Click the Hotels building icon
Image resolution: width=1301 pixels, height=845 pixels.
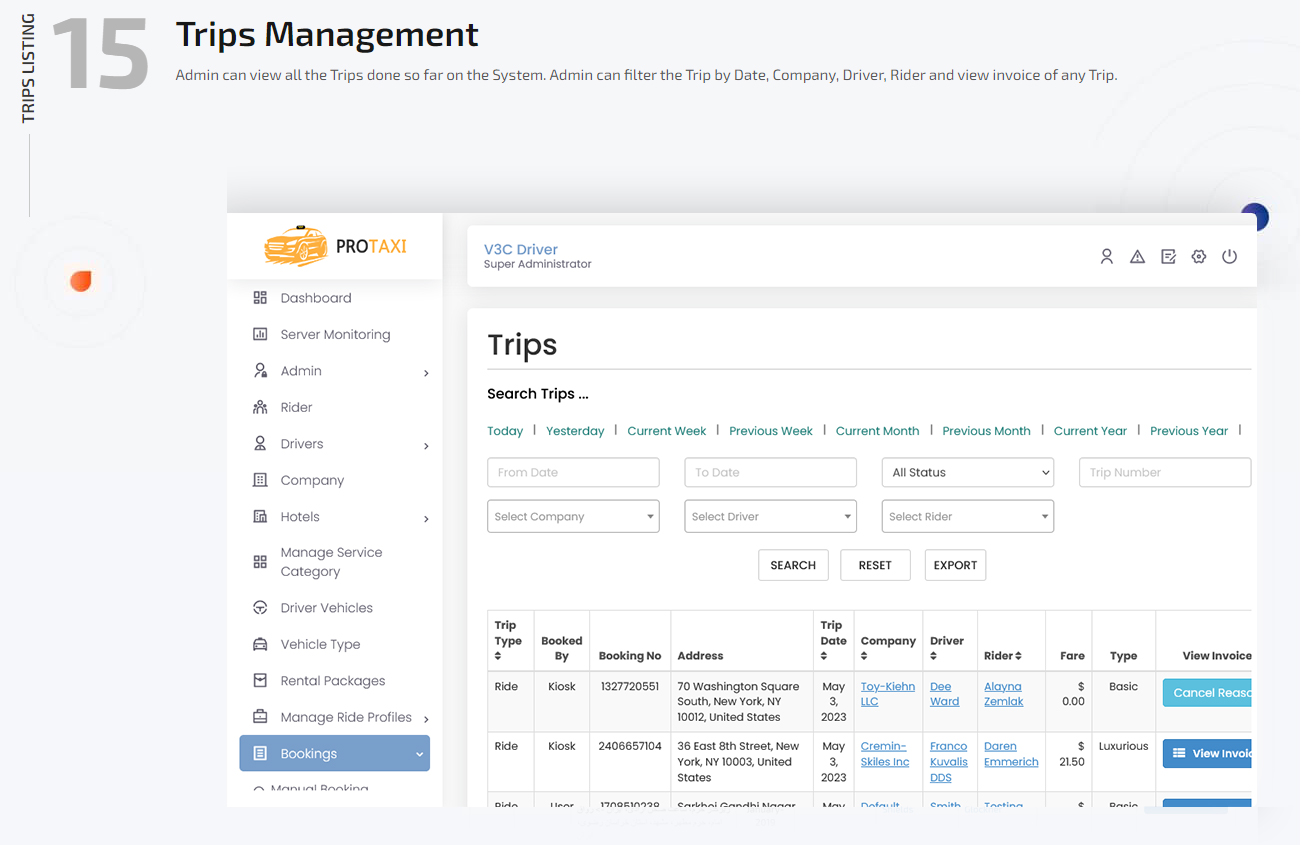260,517
